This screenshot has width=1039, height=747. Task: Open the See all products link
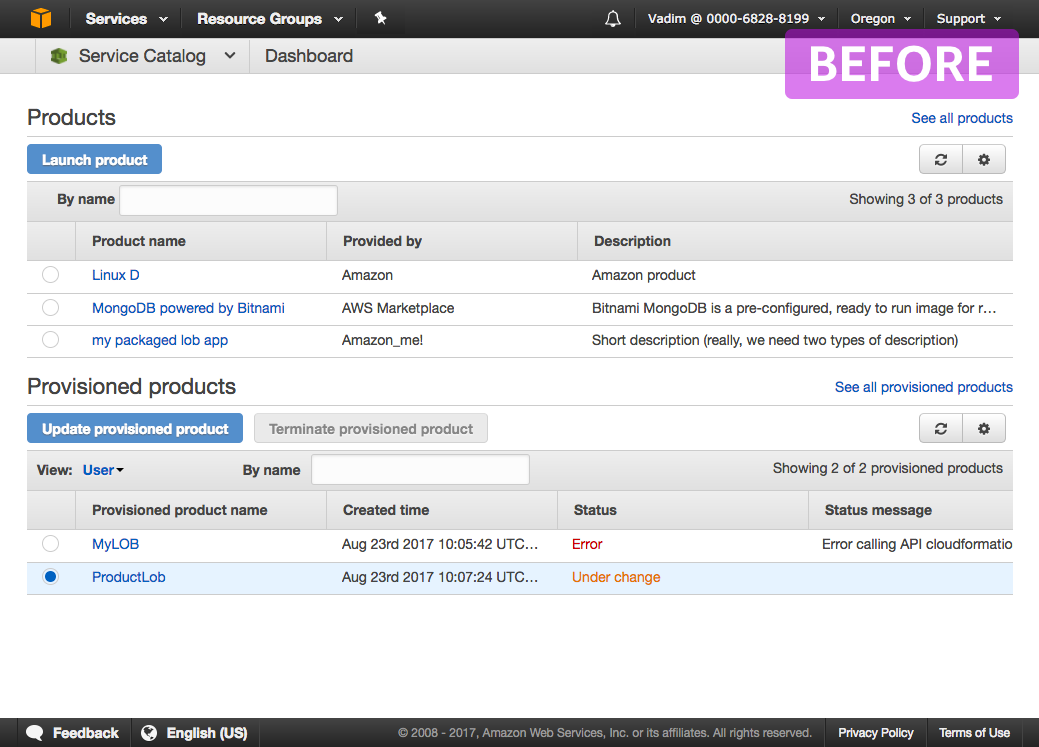961,118
